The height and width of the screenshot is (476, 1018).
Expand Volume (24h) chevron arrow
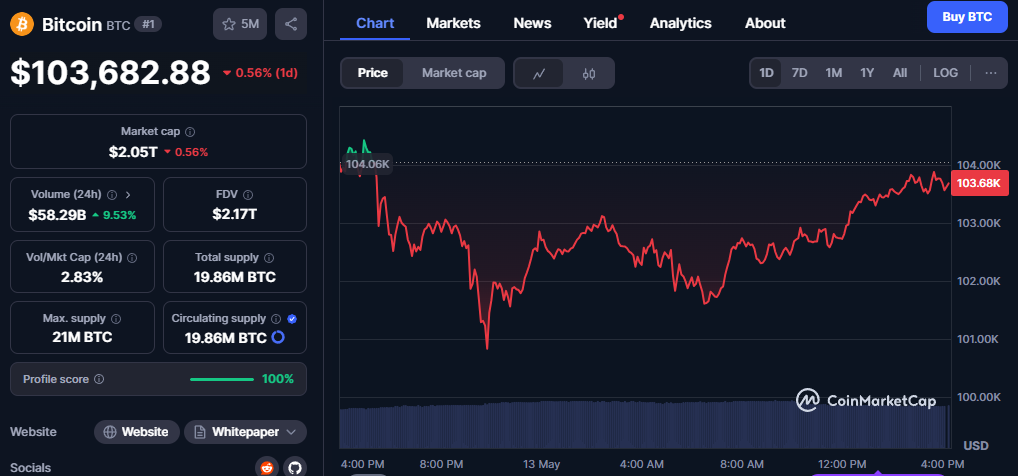(128, 195)
